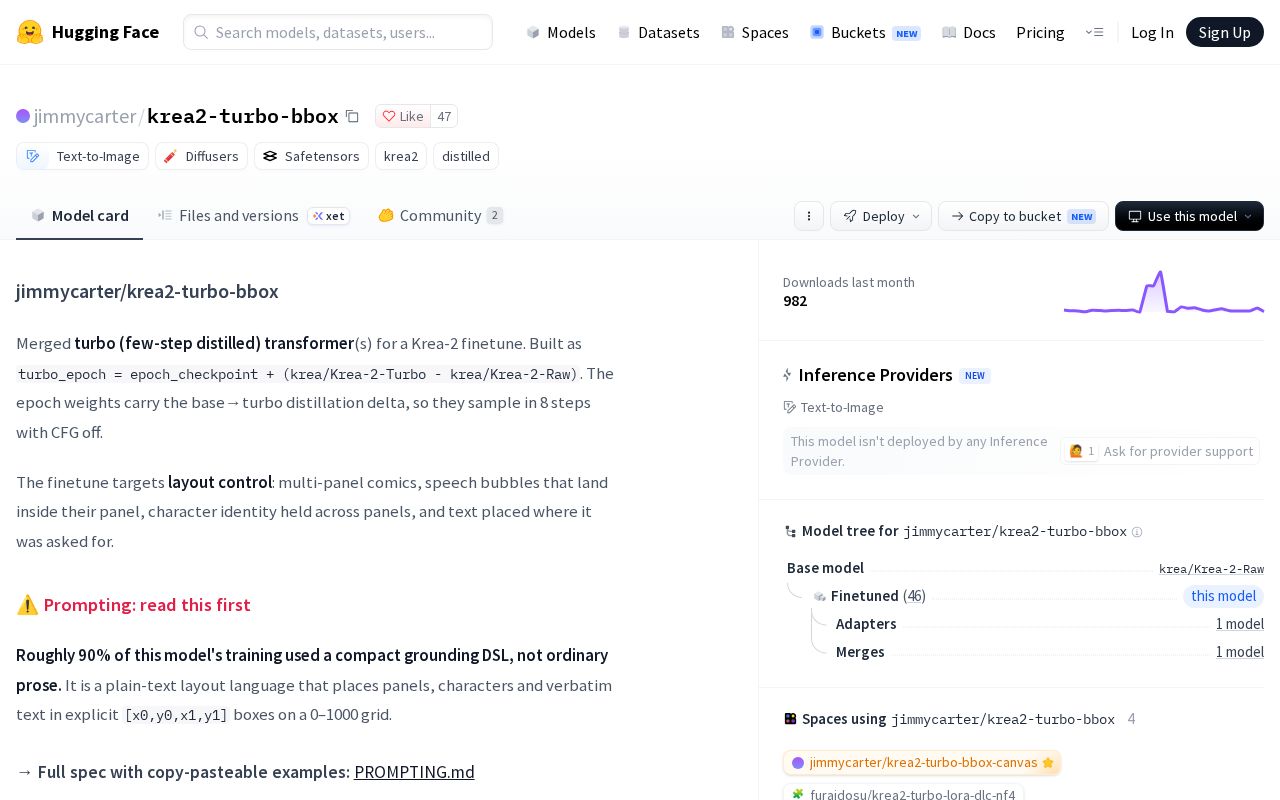This screenshot has width=1280, height=800.
Task: Click the Community discussion count badge
Action: pos(494,215)
